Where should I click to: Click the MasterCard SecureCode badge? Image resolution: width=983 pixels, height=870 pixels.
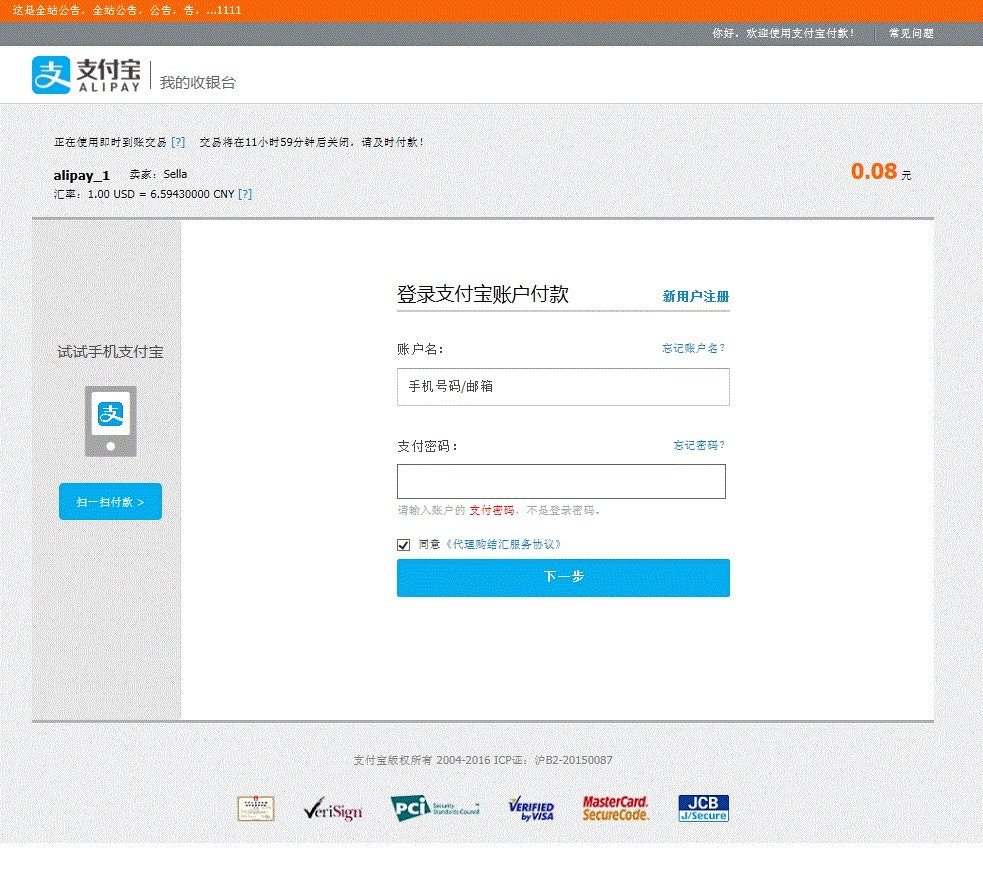pos(616,809)
